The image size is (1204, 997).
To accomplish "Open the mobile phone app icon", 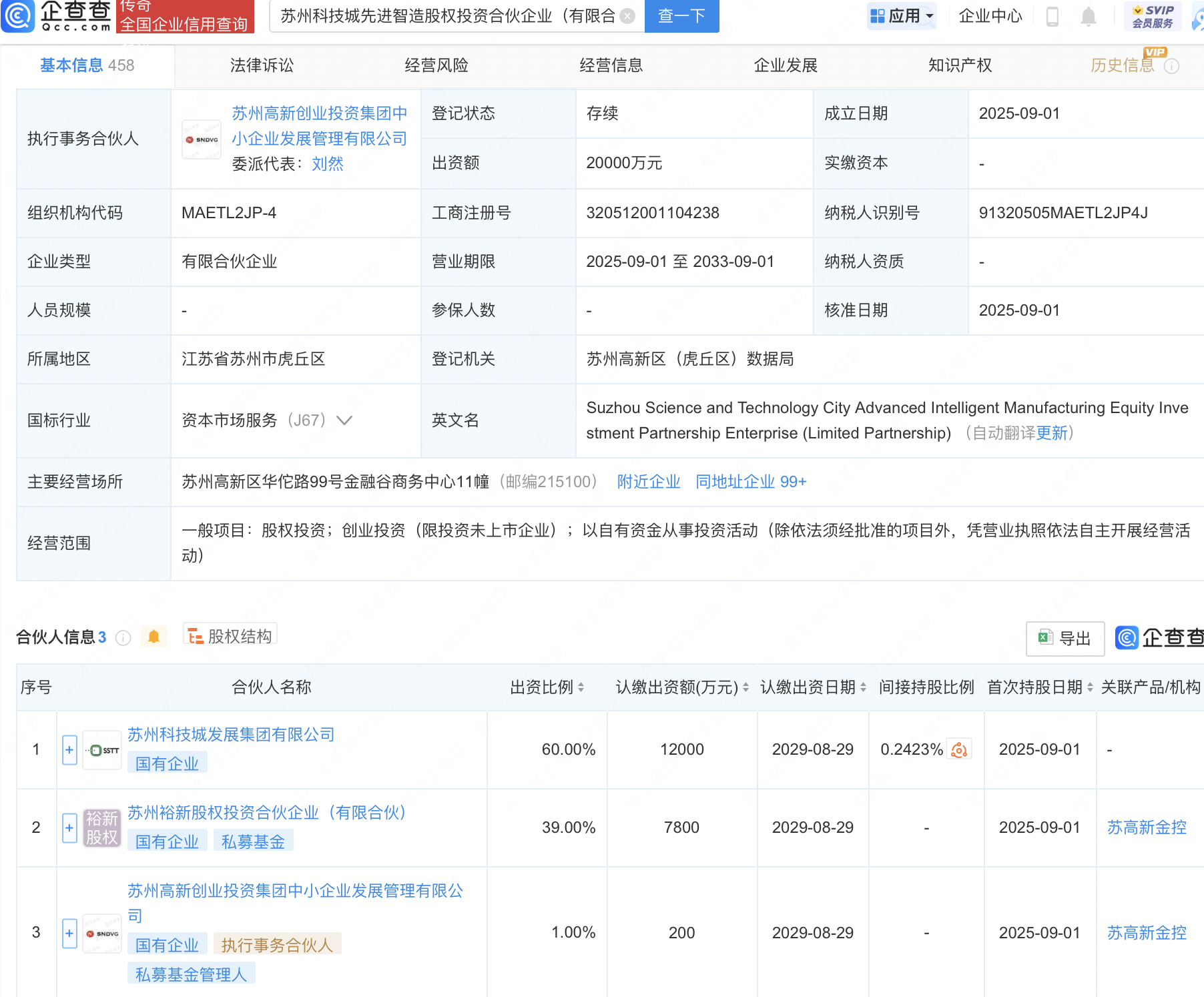I will coord(1052,16).
